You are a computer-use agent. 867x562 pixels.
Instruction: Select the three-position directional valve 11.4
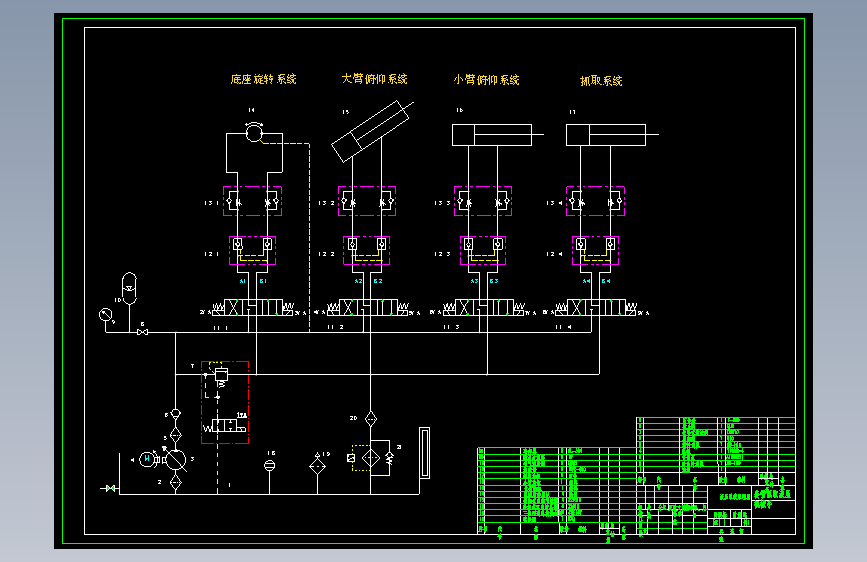[x=597, y=308]
